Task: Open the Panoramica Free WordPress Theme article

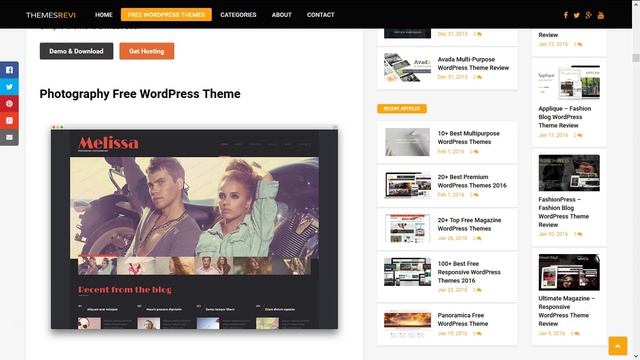Action: (x=462, y=319)
